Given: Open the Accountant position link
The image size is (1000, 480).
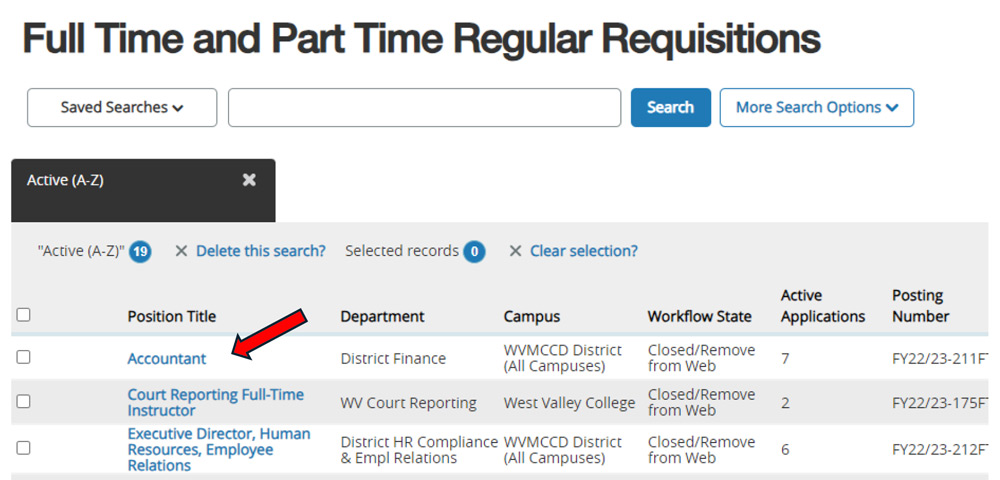Looking at the screenshot, I should 167,359.
